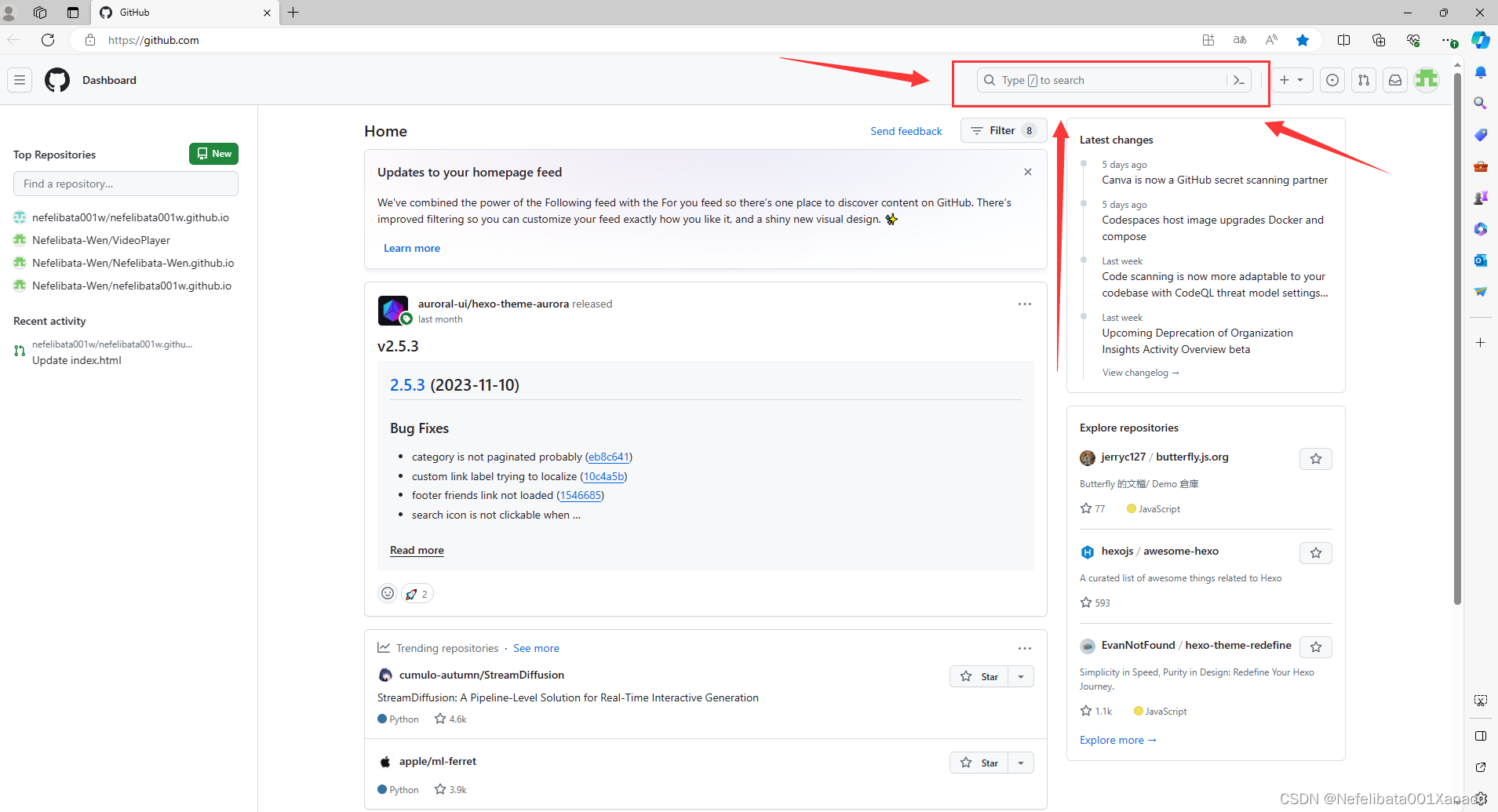Open the feed Filter button

pyautogui.click(x=1003, y=131)
